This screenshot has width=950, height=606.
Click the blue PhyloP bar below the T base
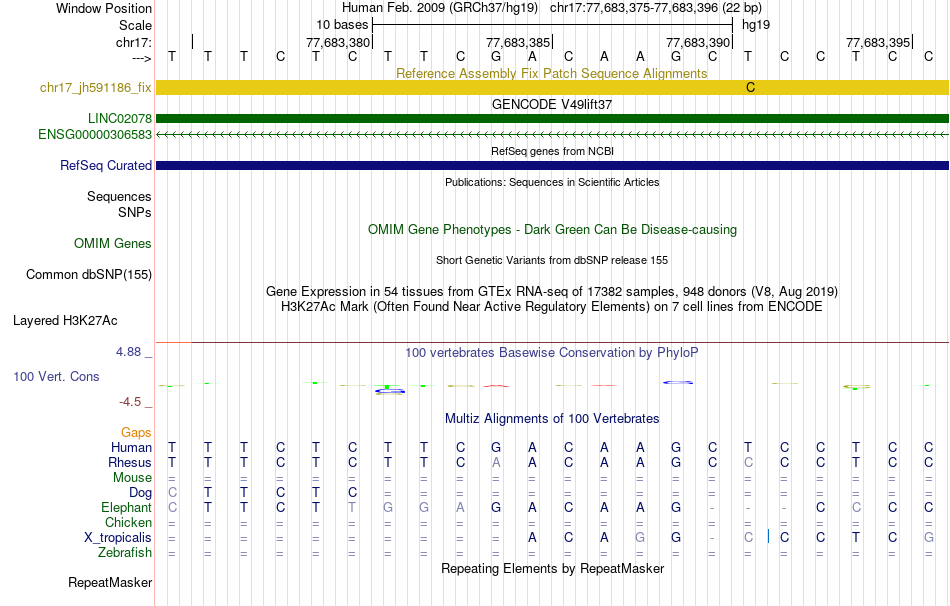[x=390, y=391]
